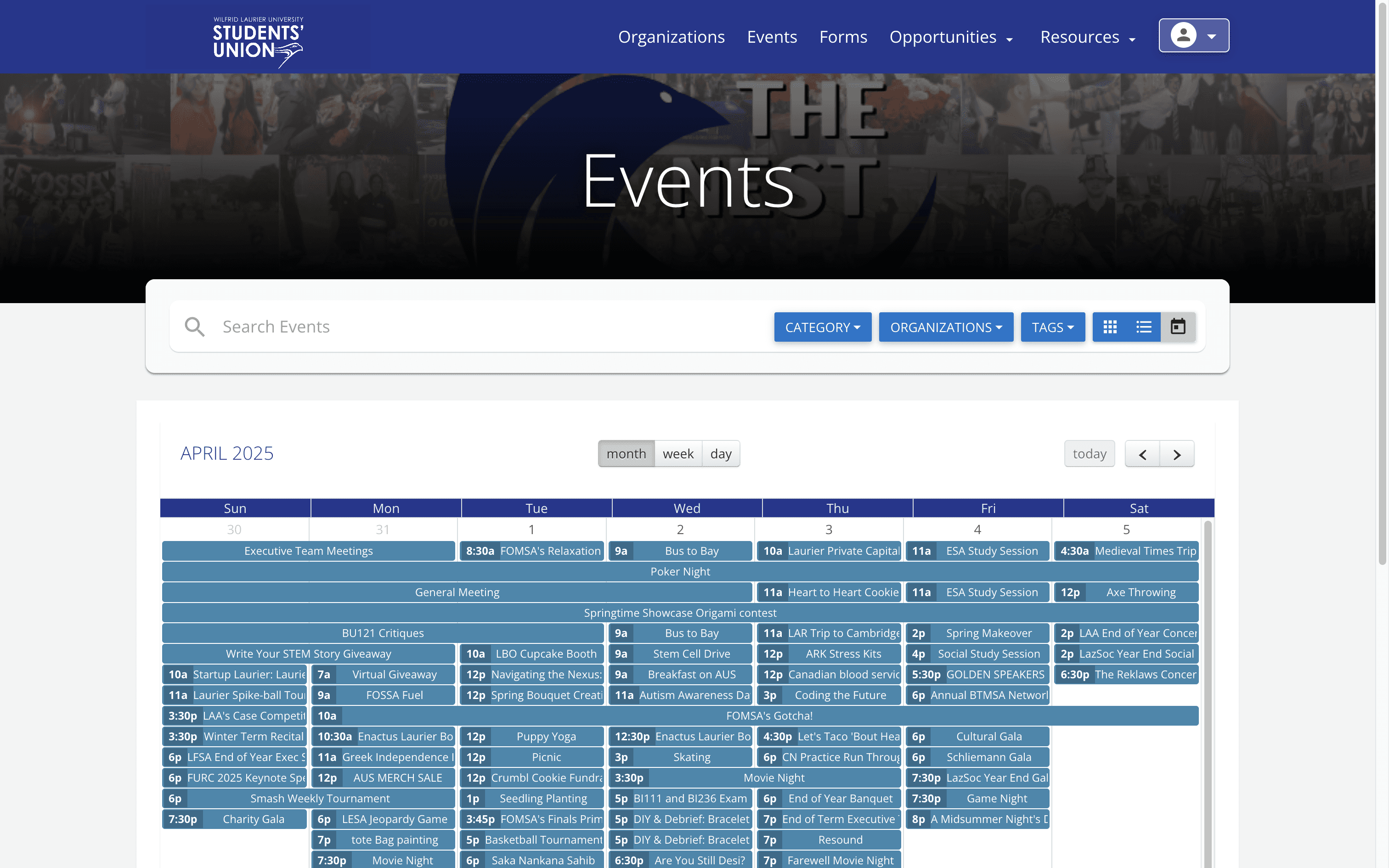Open the CATEGORY filter dropdown
This screenshot has width=1389, height=868.
(822, 327)
